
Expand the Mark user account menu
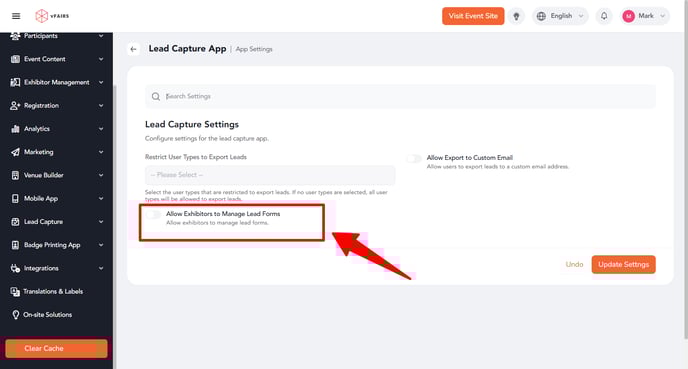645,16
